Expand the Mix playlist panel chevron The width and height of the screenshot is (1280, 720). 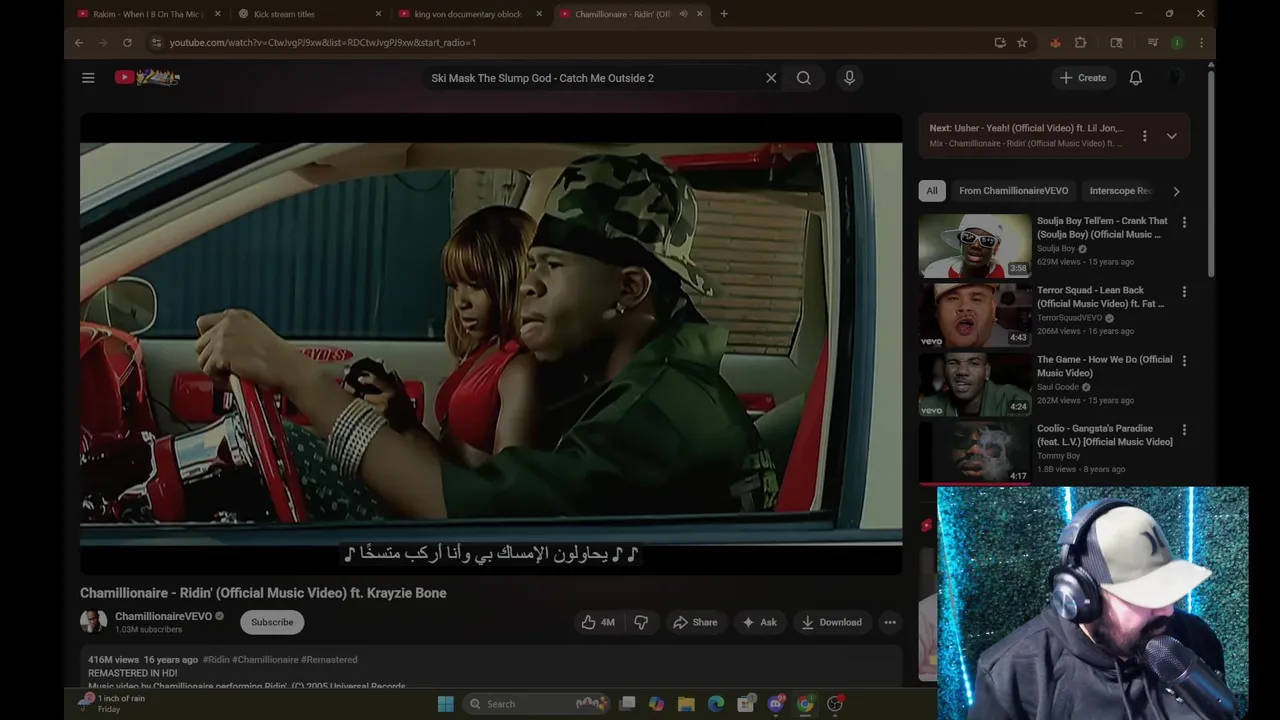(1171, 136)
